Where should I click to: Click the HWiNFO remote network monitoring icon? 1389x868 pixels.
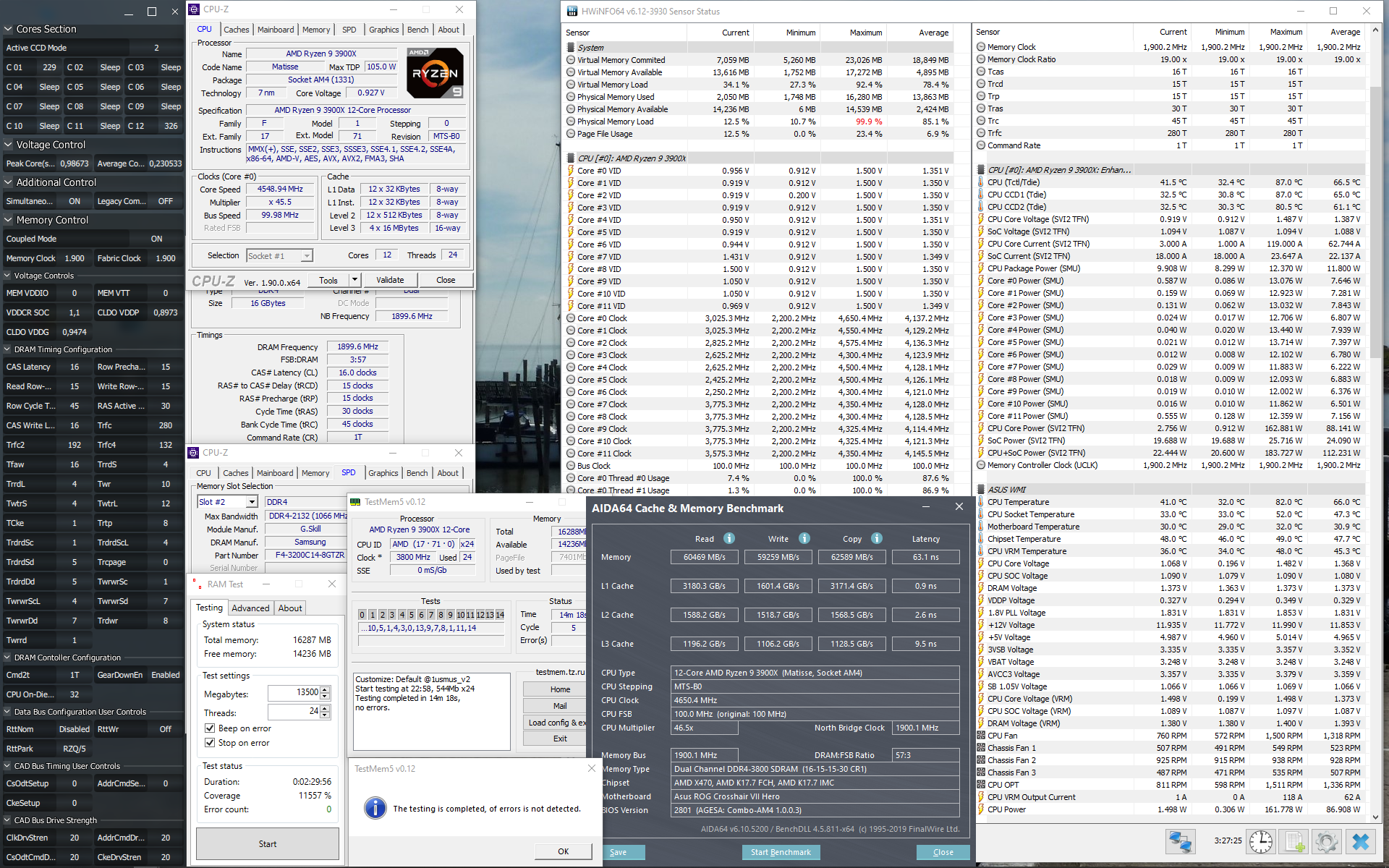click(x=1180, y=841)
